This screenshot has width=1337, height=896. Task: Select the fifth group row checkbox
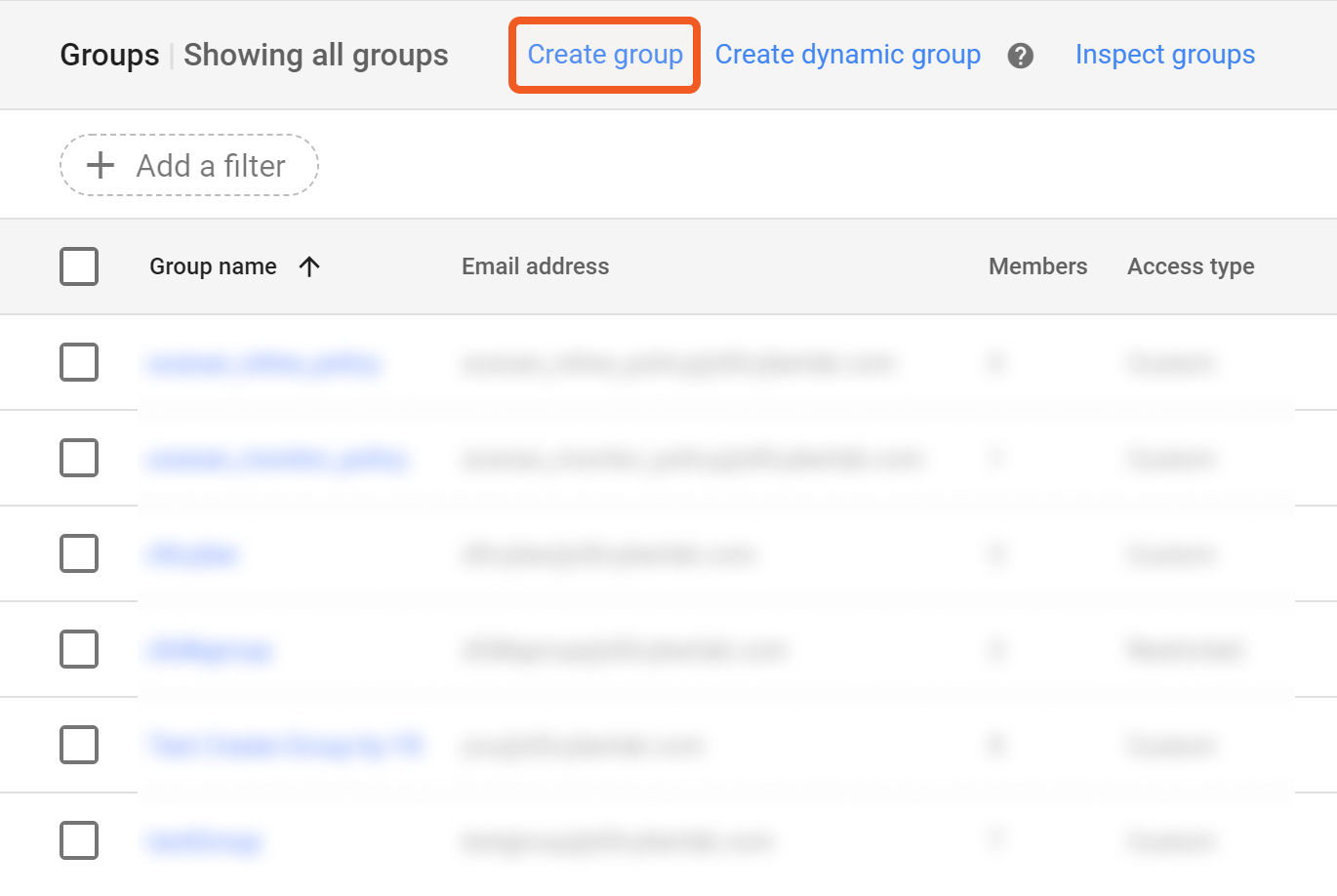coord(79,745)
